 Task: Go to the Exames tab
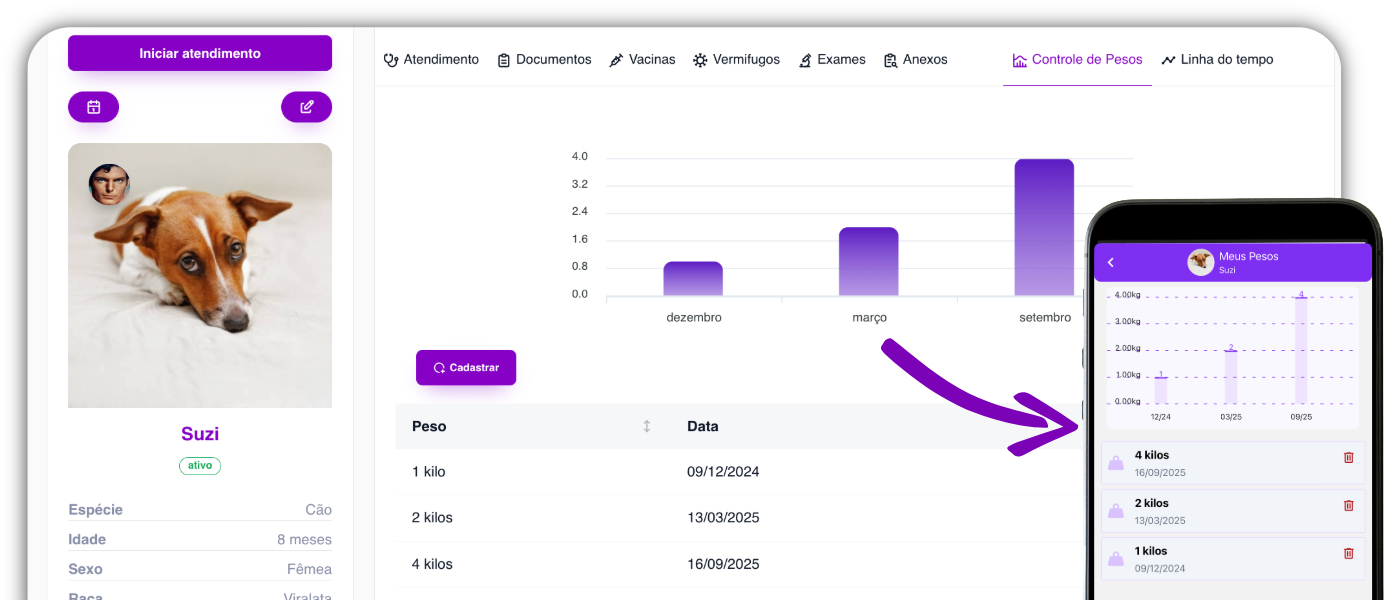(831, 60)
